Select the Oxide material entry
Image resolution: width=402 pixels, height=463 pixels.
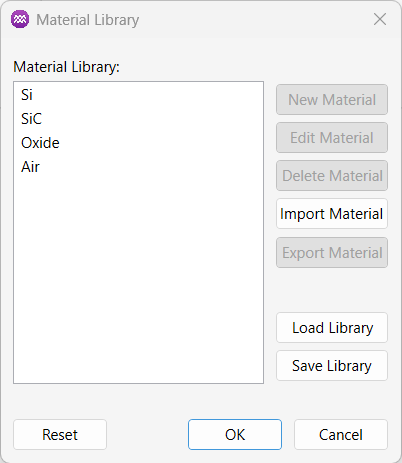[x=138, y=143]
